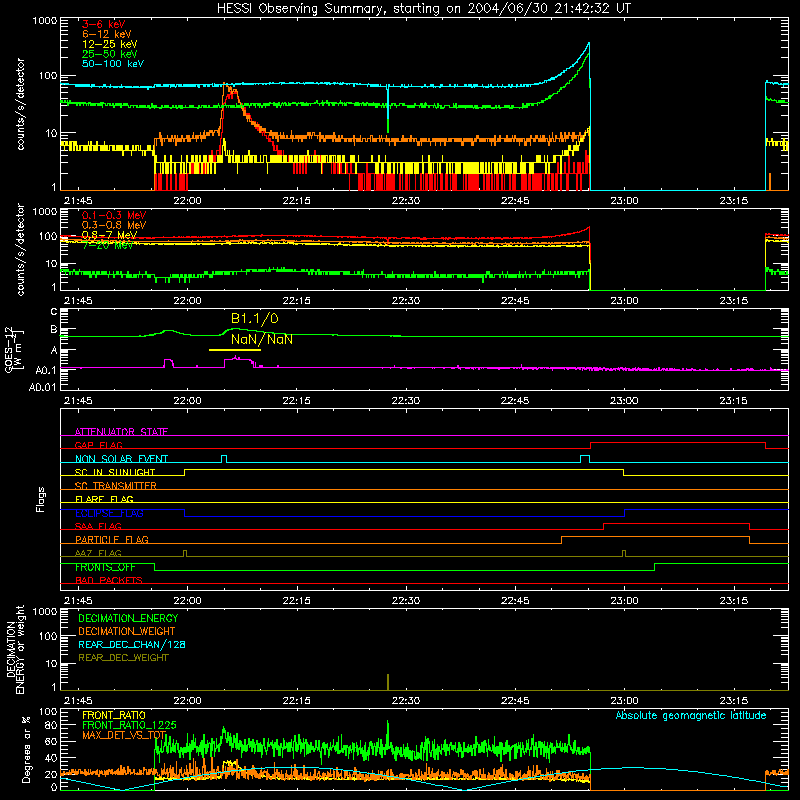Click the FRONT_RATIO_1225 legend label
Viewport: 800px width, 800px height.
point(129,725)
